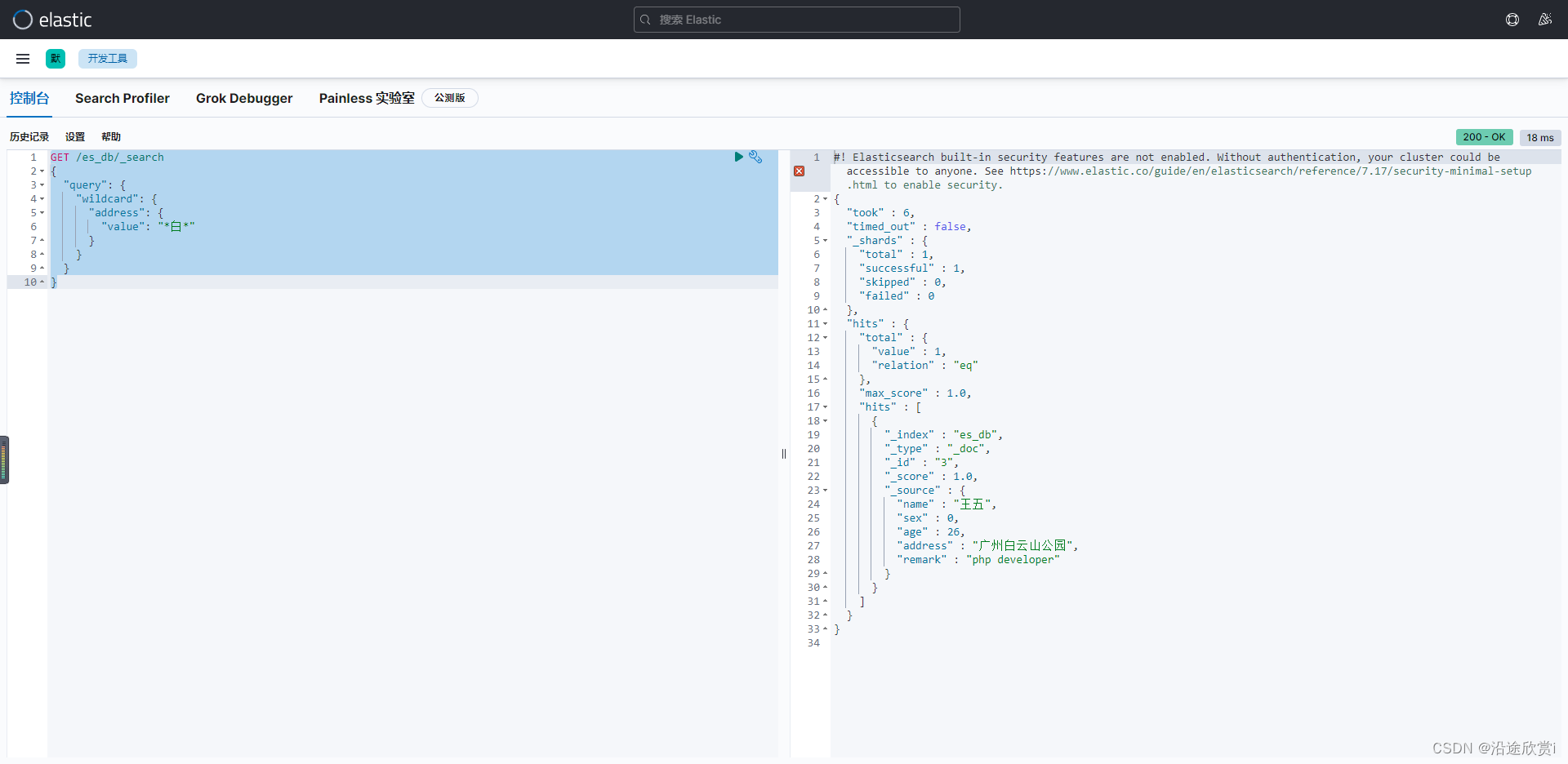Open the hamburger navigation menu
This screenshot has width=1568, height=764.
[x=23, y=59]
